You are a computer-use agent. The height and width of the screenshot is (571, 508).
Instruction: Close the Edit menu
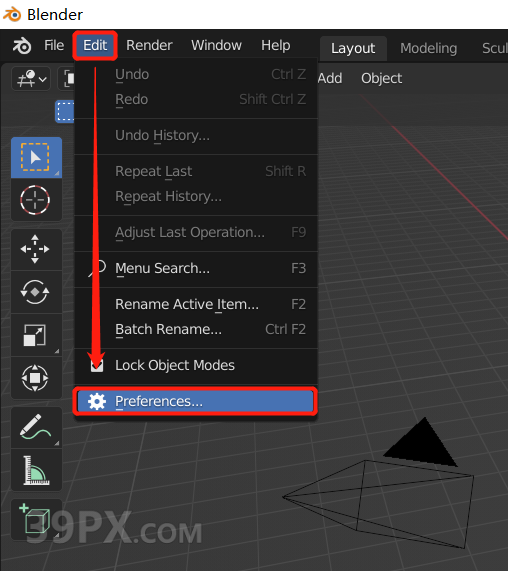95,46
